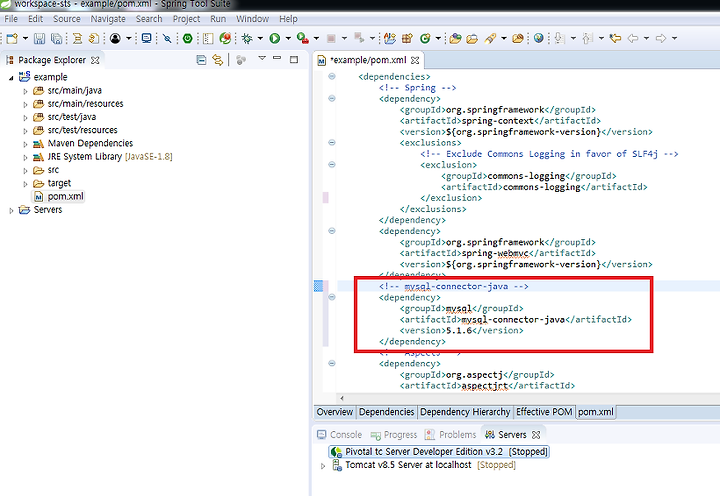Open the Navigate menu
The width and height of the screenshot is (720, 496).
(x=108, y=19)
